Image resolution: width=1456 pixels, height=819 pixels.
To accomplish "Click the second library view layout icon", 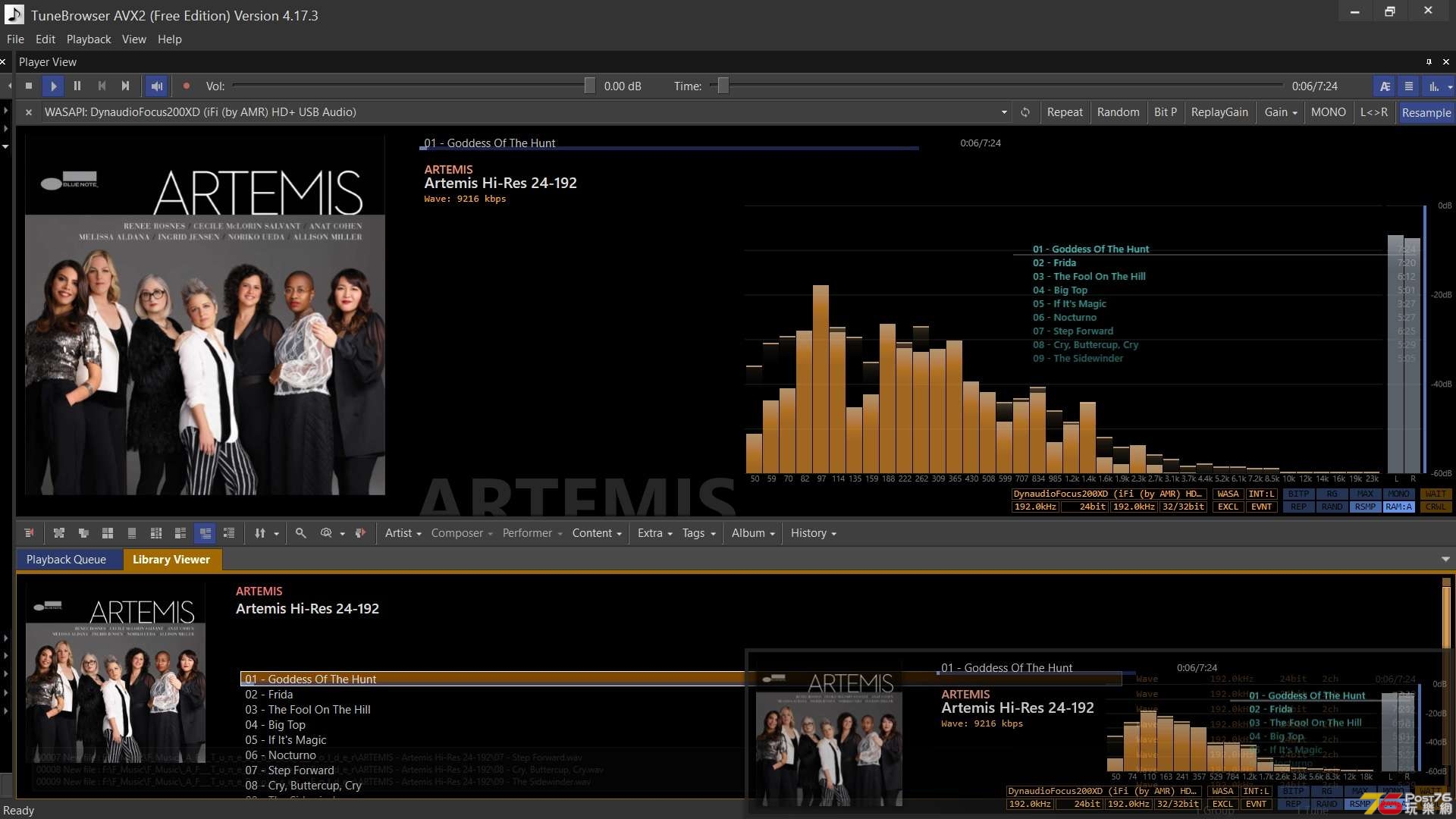I will click(83, 533).
